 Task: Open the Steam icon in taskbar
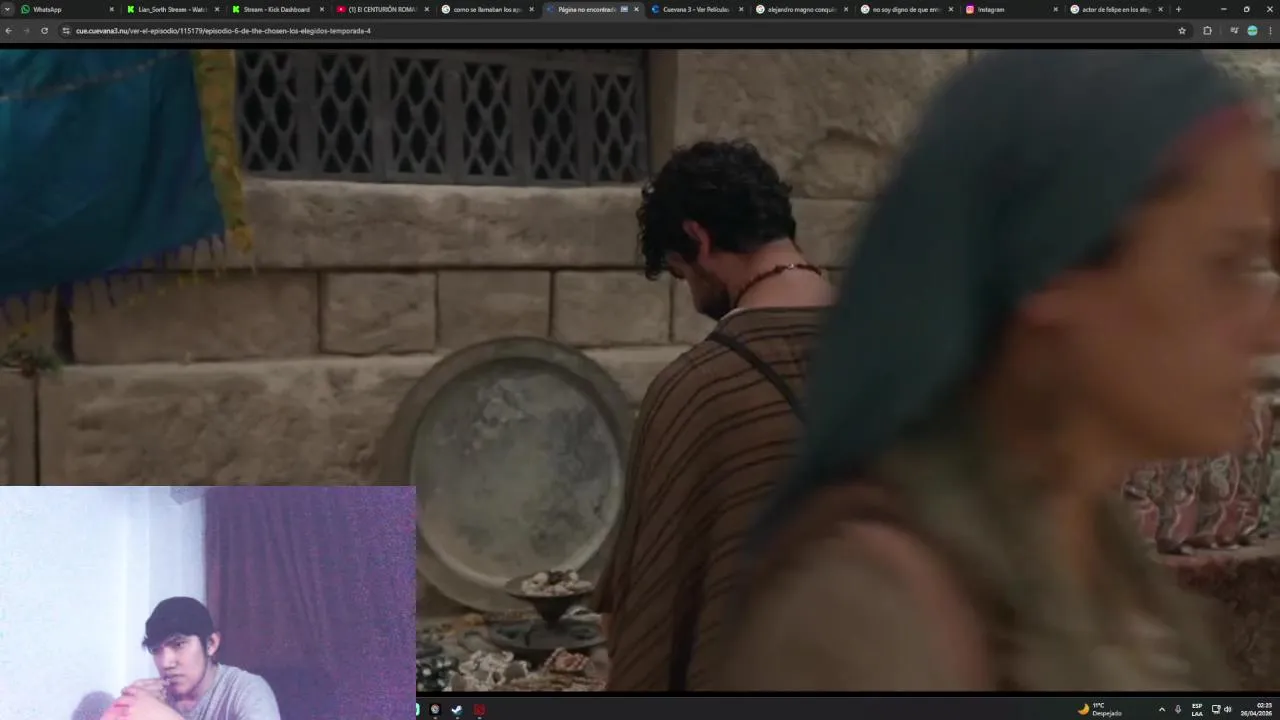[x=457, y=710]
